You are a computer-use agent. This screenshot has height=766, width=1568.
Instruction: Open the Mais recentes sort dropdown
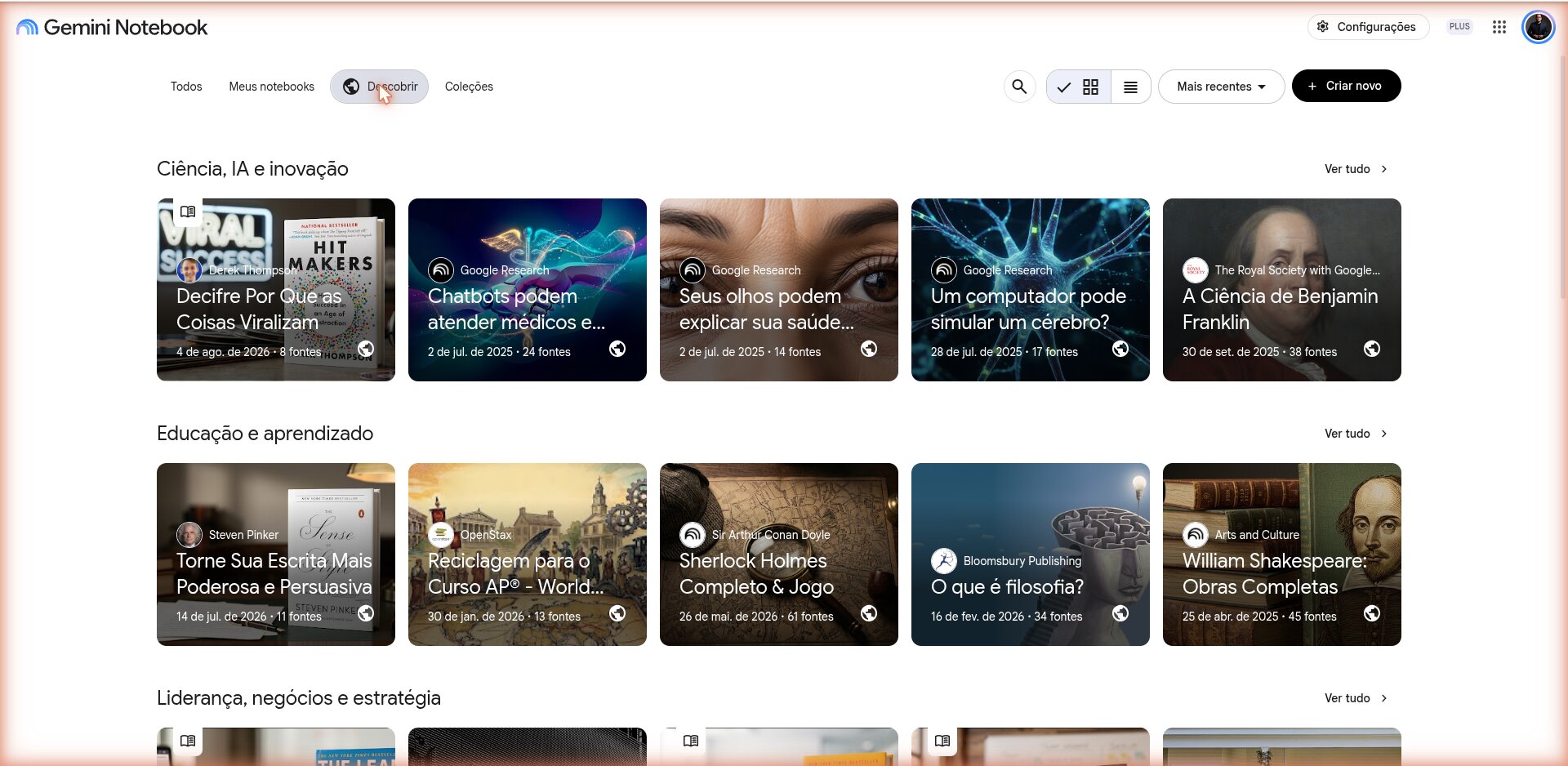pos(1221,87)
